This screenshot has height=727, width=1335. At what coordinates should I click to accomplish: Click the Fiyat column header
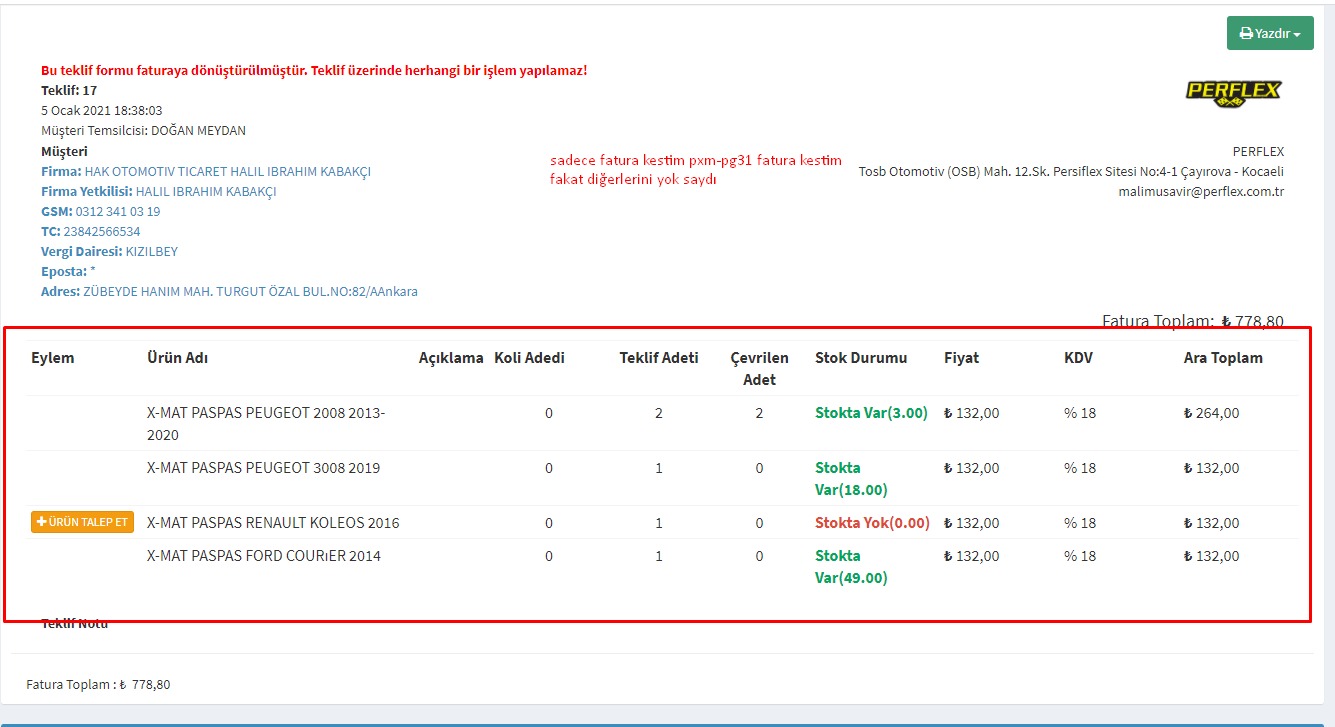(961, 358)
